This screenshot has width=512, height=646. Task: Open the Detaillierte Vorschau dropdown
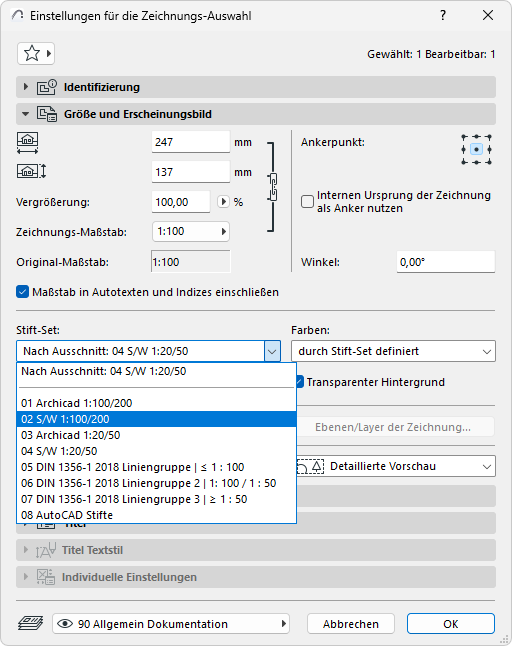coord(396,466)
